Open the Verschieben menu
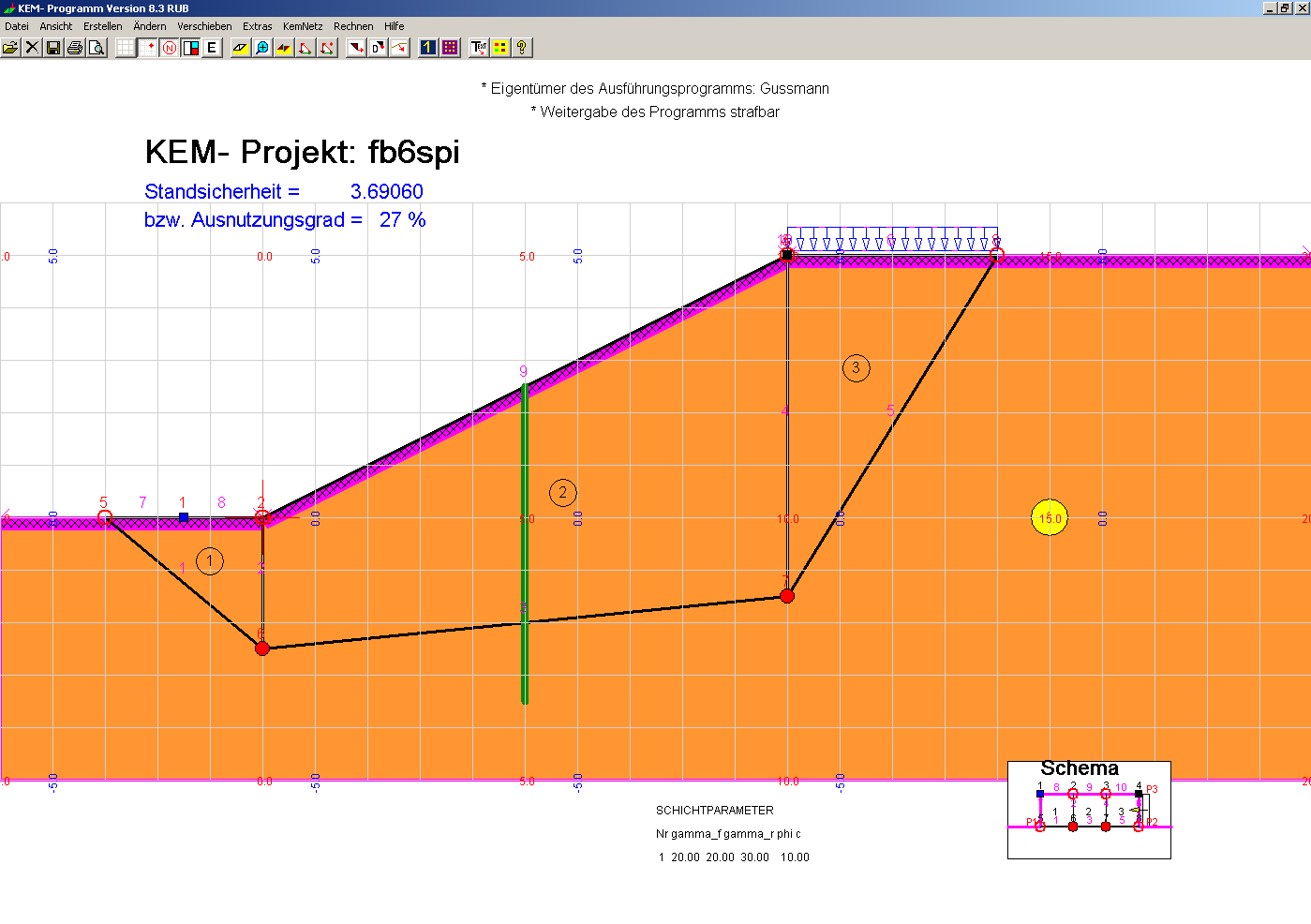The image size is (1311, 924). tap(204, 26)
